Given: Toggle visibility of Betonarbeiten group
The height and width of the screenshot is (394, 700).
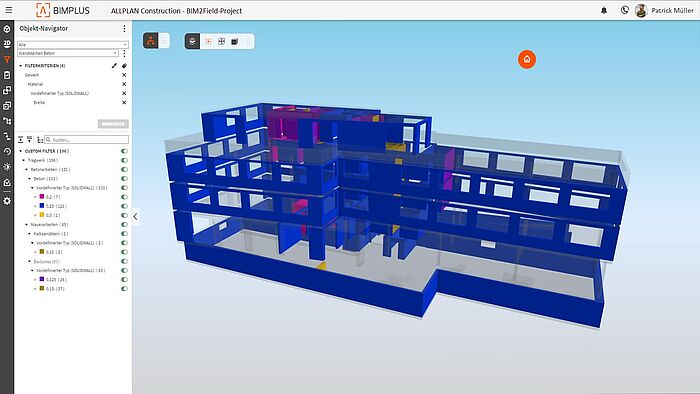Looking at the screenshot, I should 124,170.
